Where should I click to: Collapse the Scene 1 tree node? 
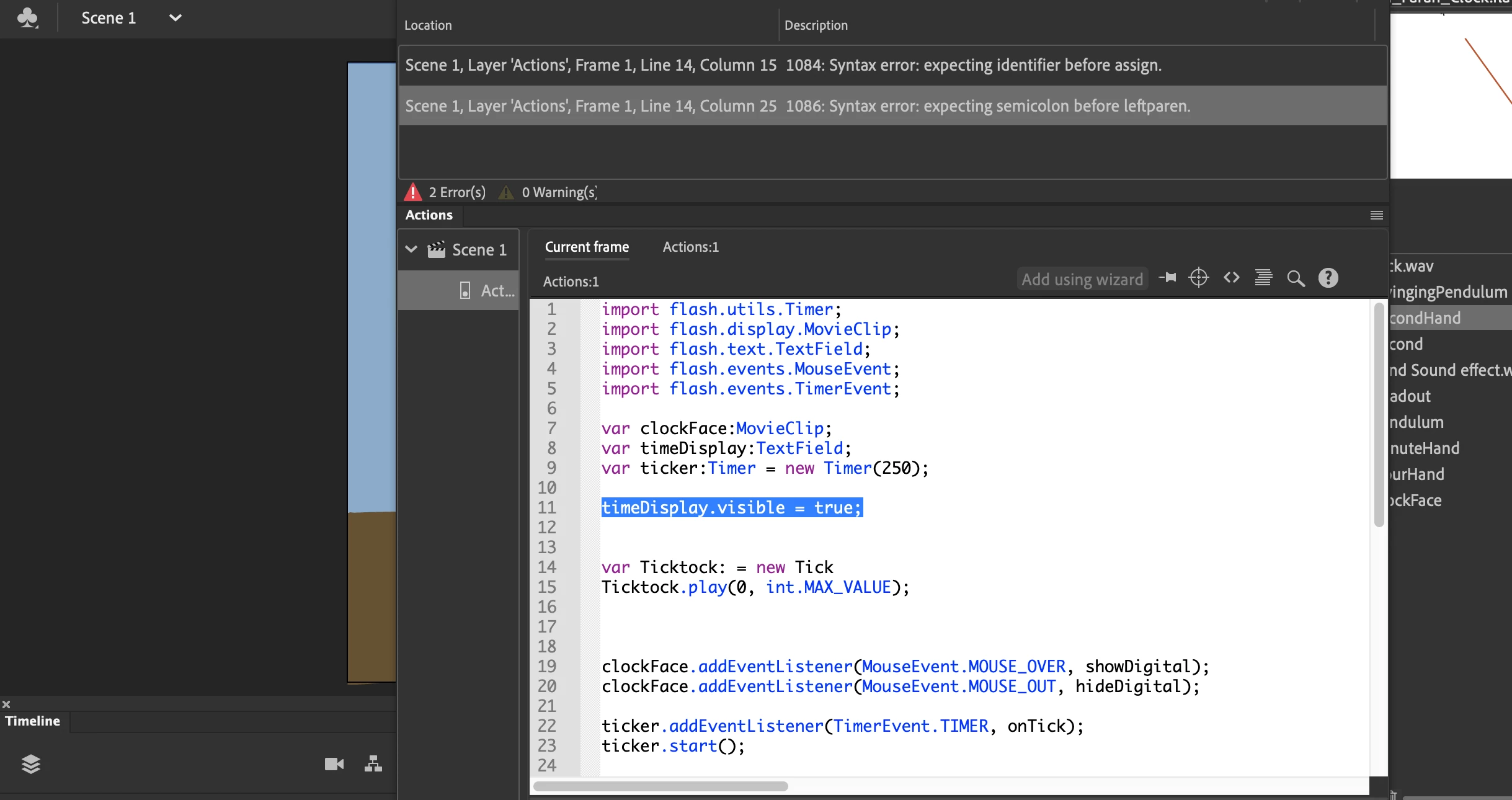(x=411, y=249)
